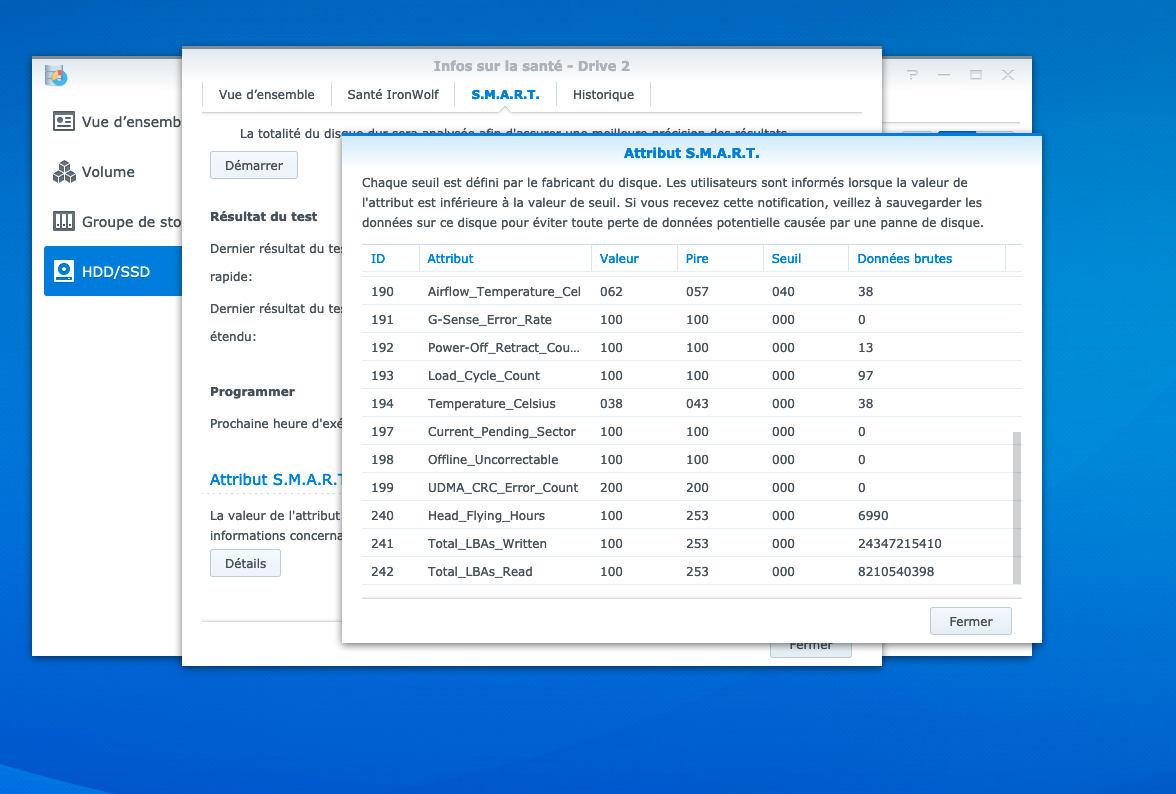Click Résultat du test heading

(x=263, y=216)
